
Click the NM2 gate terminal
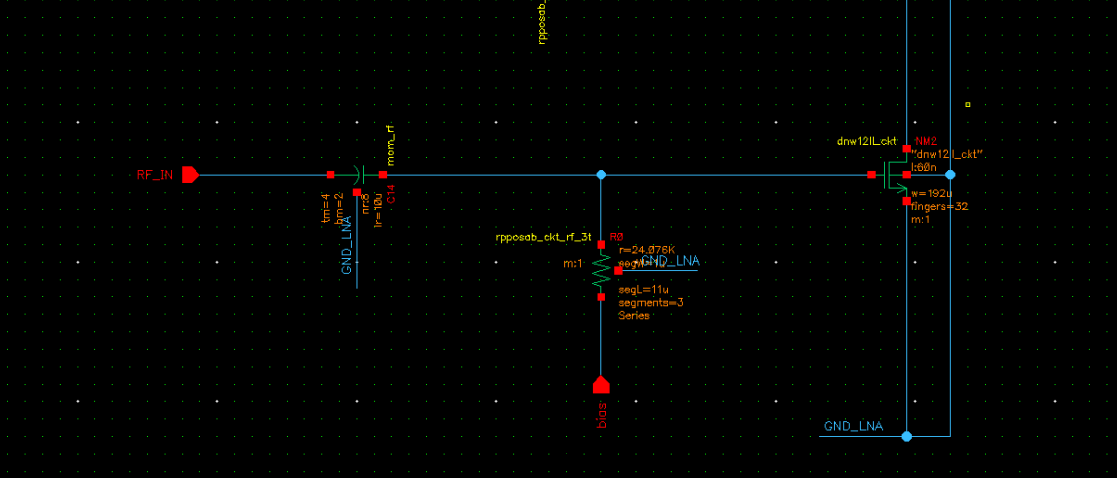pyautogui.click(x=872, y=175)
